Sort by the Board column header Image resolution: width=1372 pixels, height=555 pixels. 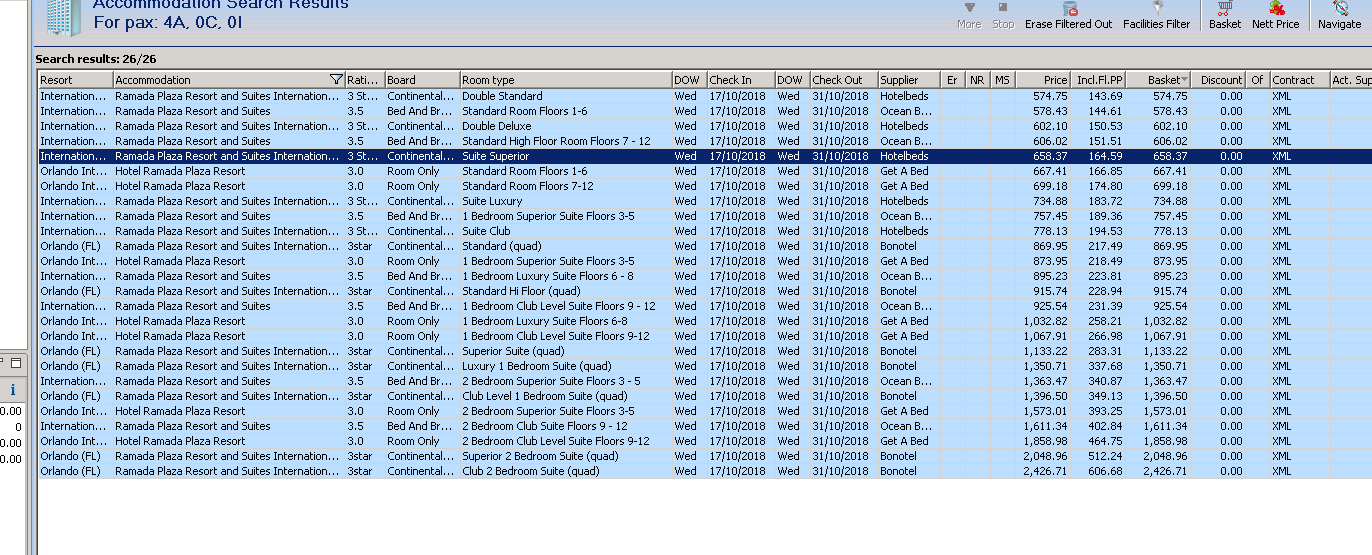click(423, 80)
